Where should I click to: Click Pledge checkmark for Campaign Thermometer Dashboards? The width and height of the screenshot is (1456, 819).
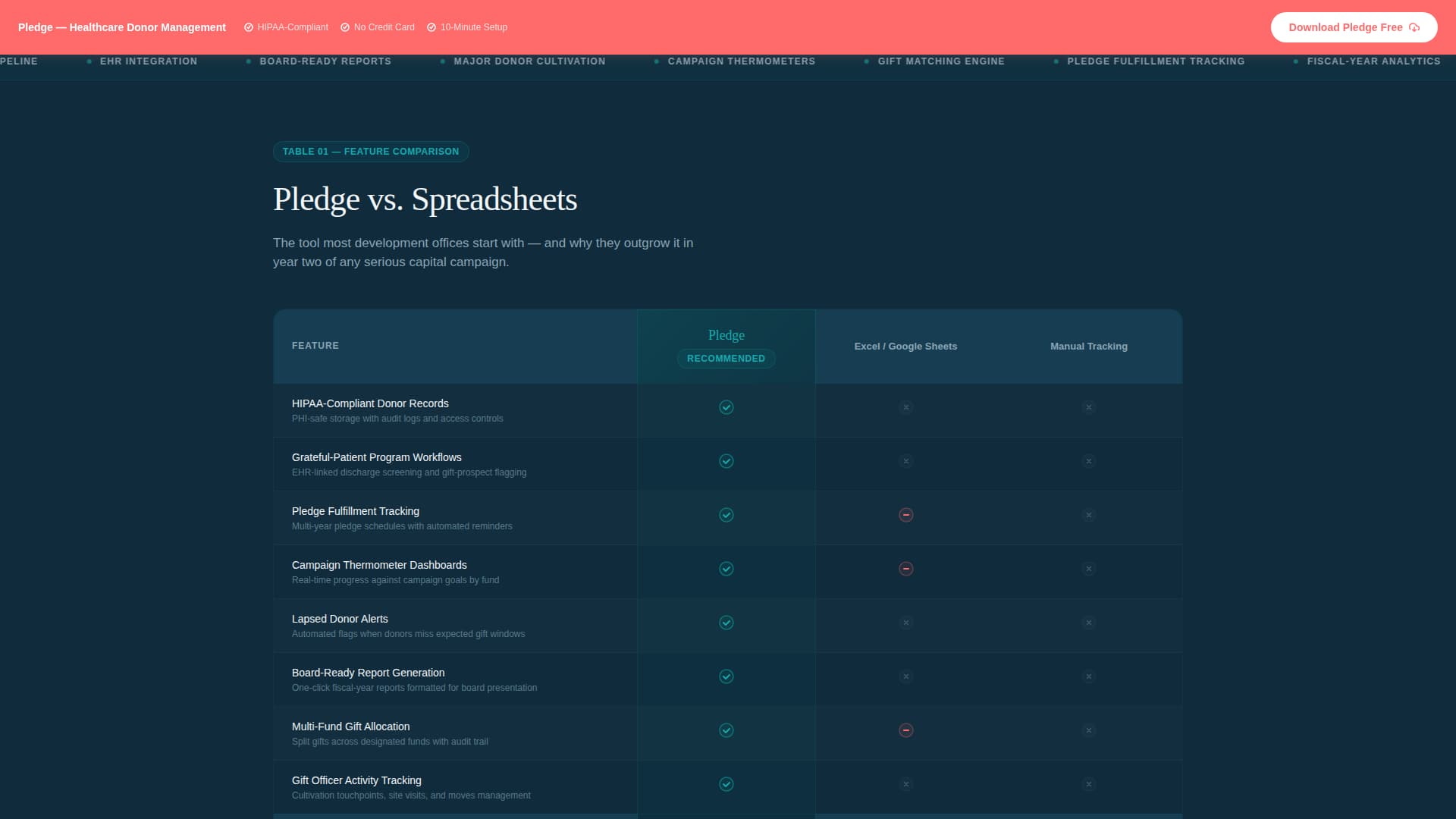(726, 569)
